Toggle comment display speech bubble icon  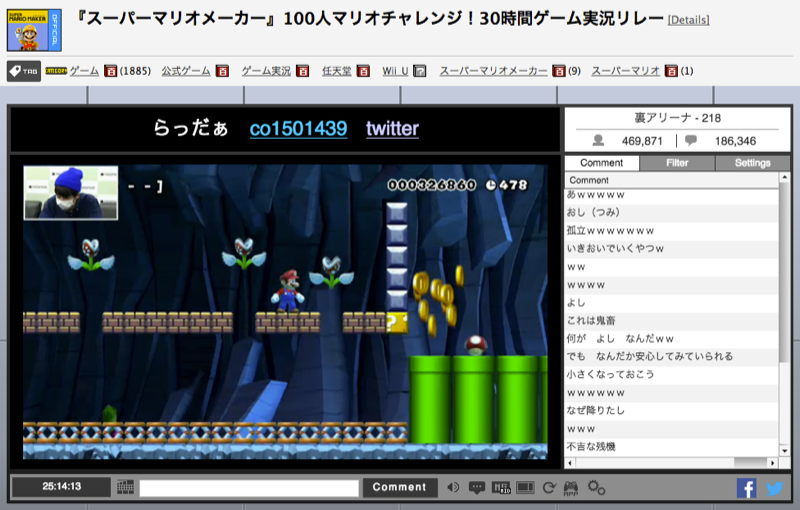[x=477, y=488]
